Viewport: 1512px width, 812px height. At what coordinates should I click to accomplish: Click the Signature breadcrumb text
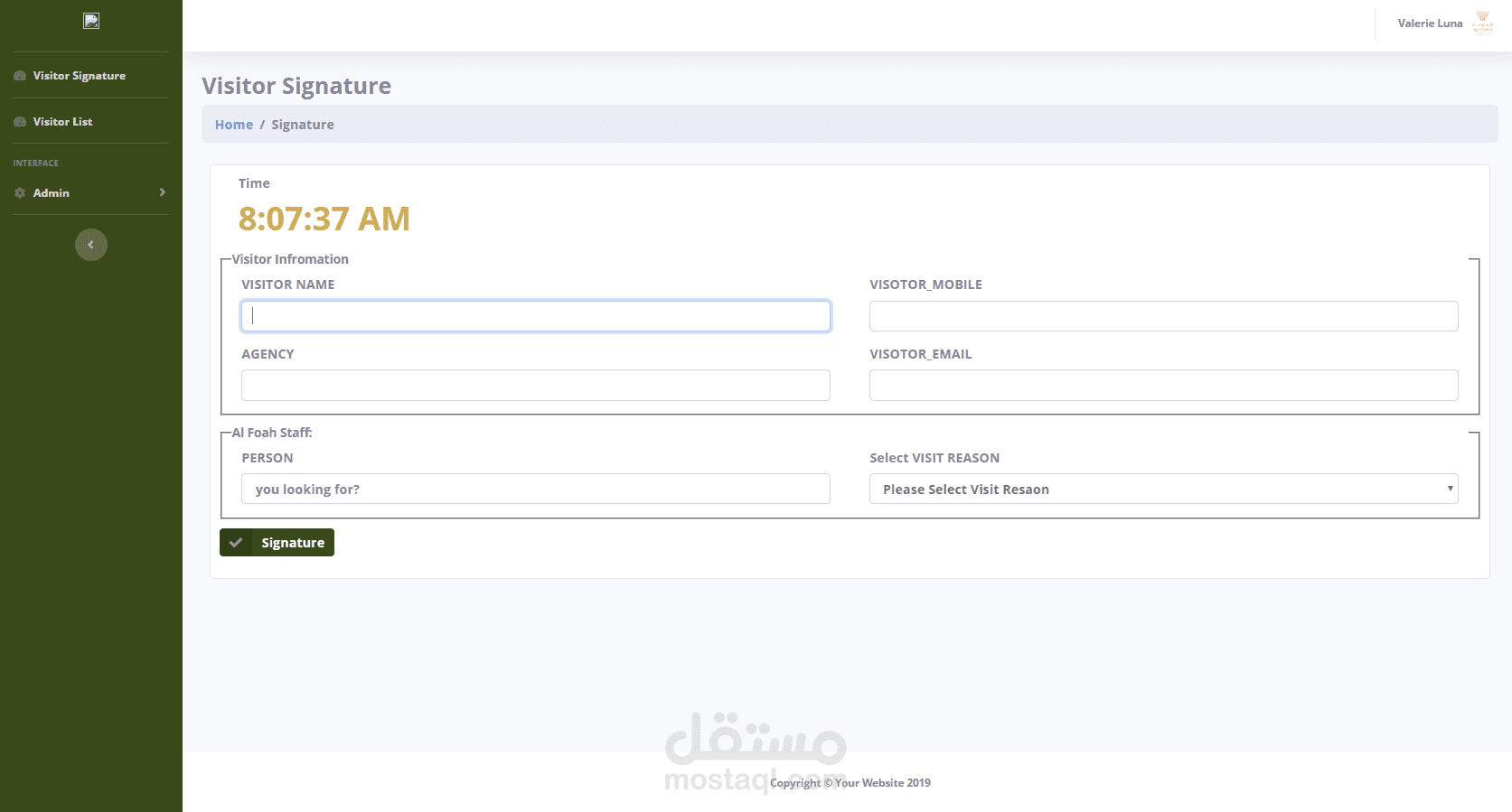point(303,125)
